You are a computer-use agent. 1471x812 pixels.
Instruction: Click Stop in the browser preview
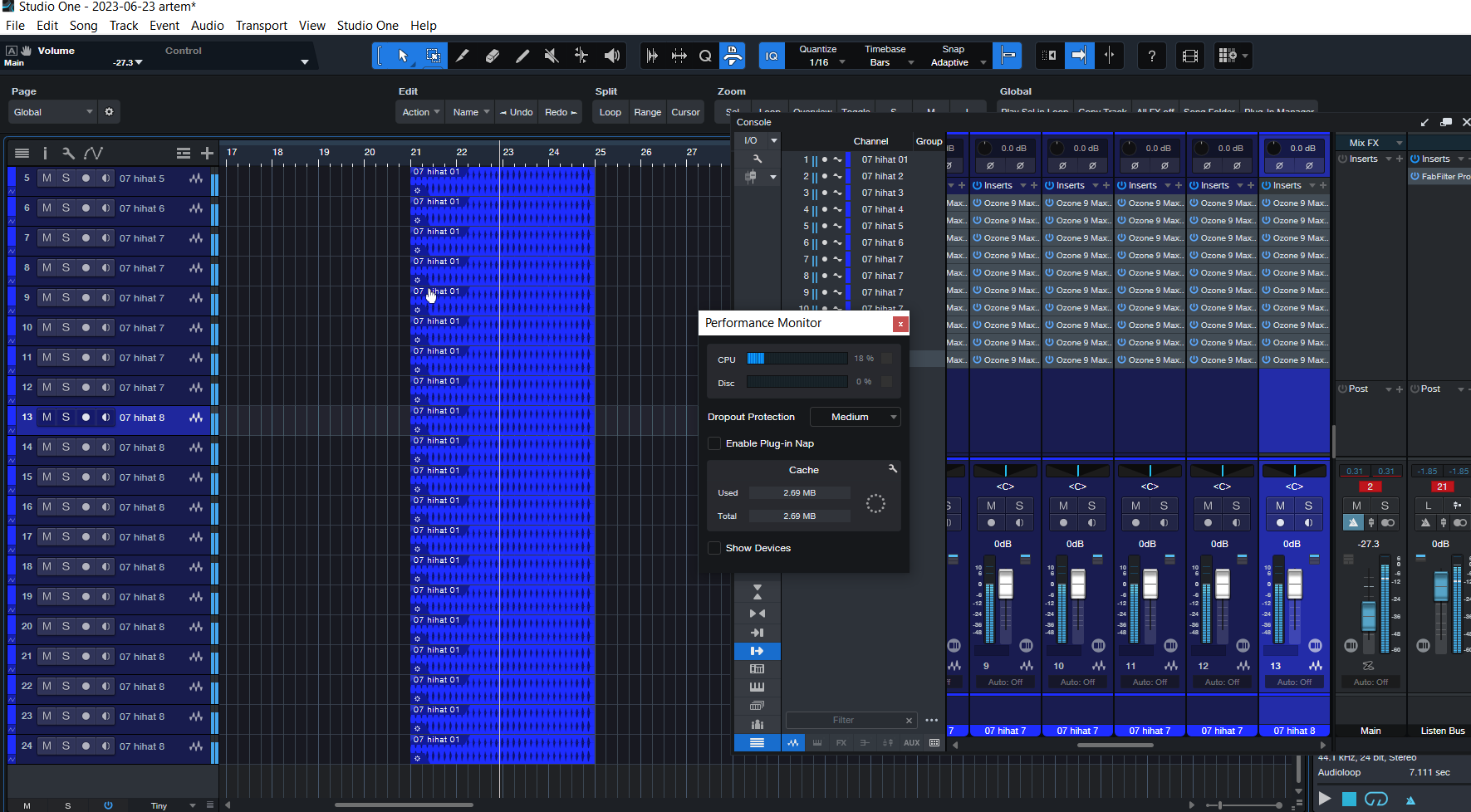tap(1349, 799)
